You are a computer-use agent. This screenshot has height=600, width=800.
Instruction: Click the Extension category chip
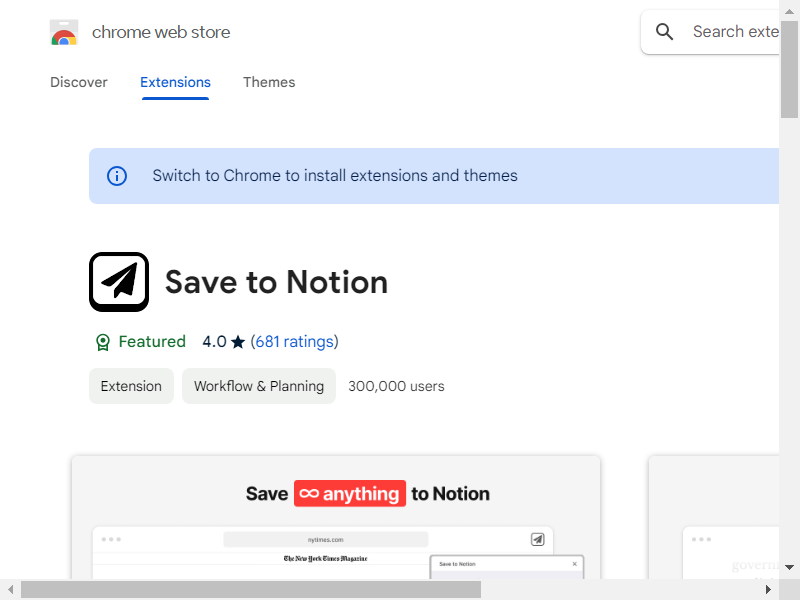(131, 386)
